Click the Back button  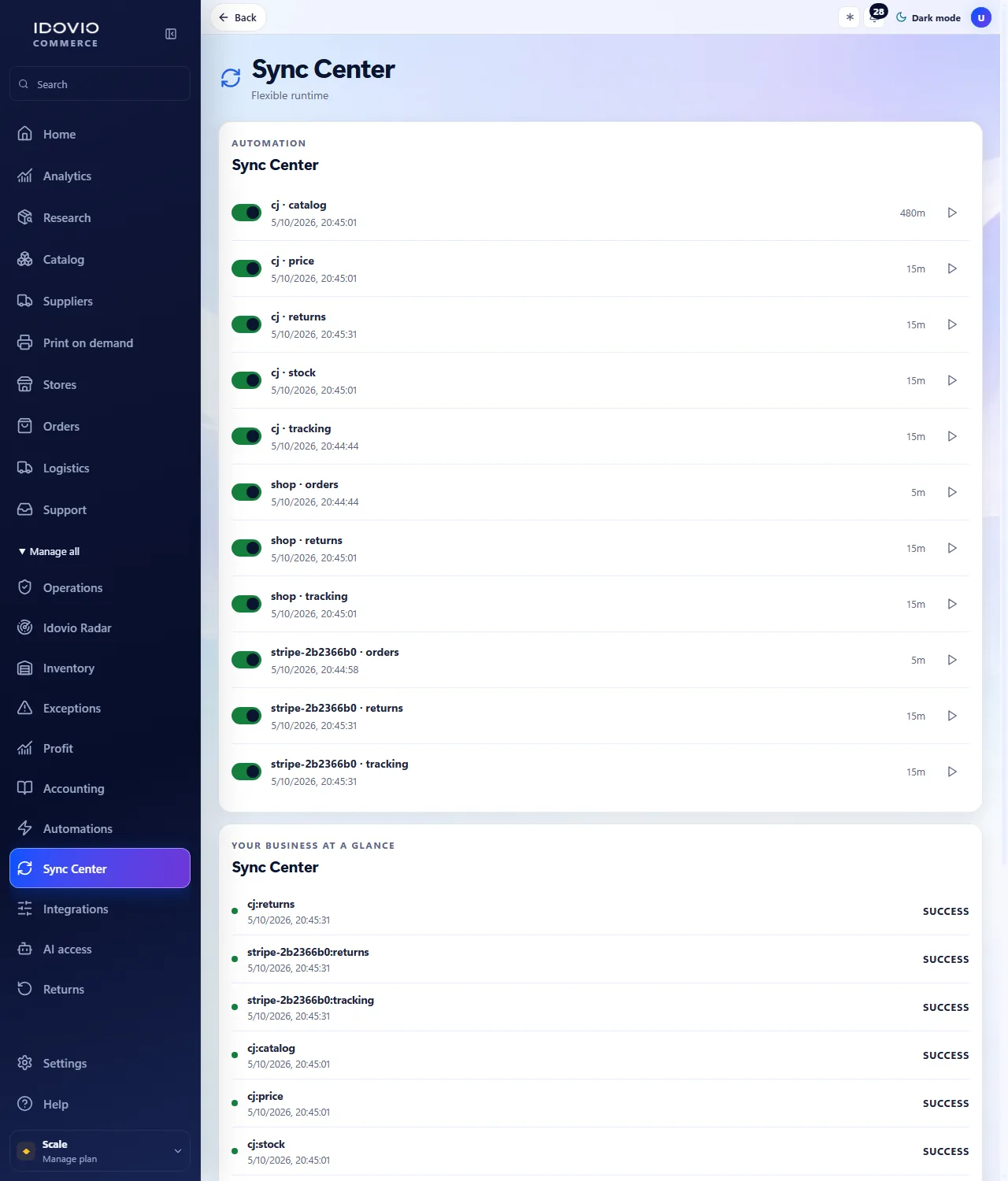pos(238,17)
